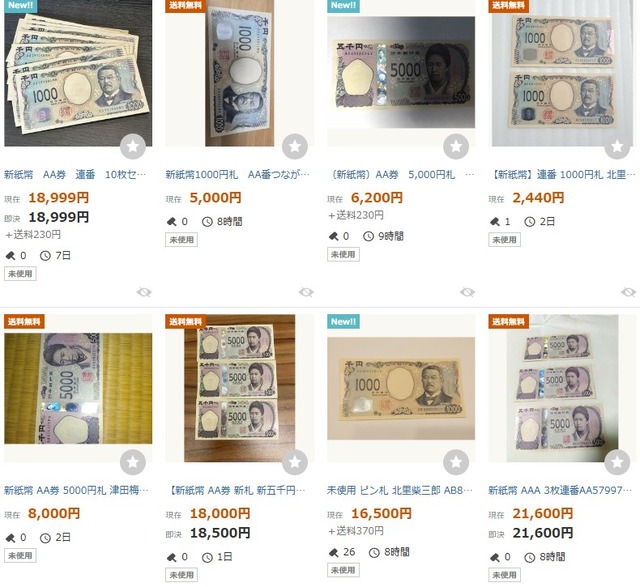The width and height of the screenshot is (640, 587).
Task: Favorite the 6,200円 5,000円札 listing via star
Action: point(456,146)
